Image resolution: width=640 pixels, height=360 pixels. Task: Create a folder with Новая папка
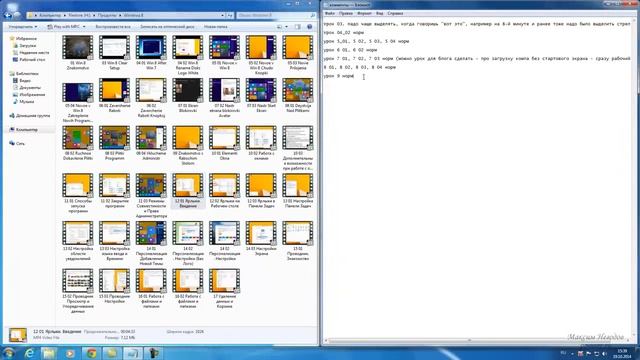[x=216, y=27]
